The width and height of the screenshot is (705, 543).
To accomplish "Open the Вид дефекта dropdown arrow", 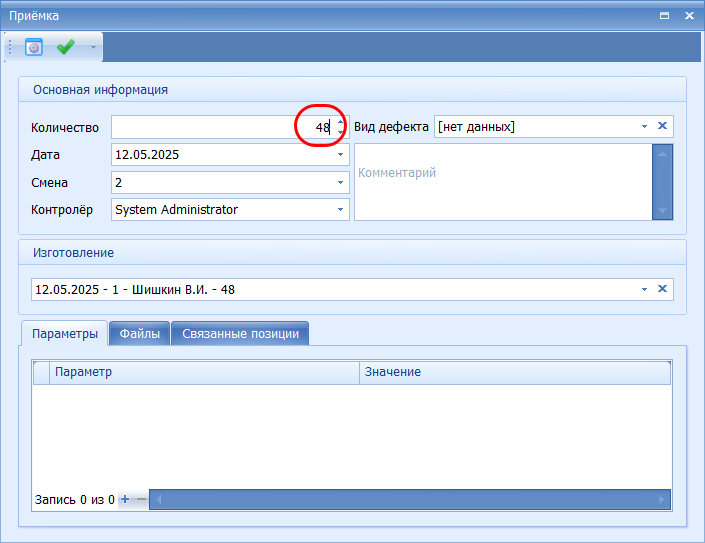I will click(644, 126).
